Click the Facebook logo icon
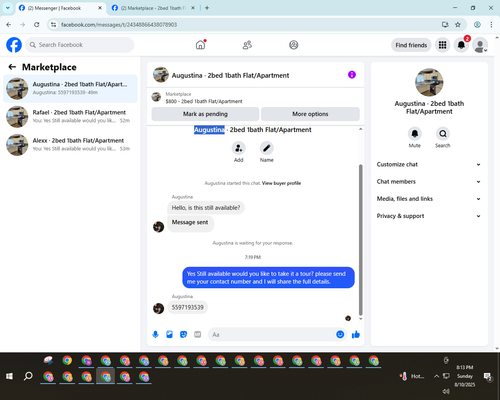This screenshot has height=400, width=500. [x=14, y=45]
